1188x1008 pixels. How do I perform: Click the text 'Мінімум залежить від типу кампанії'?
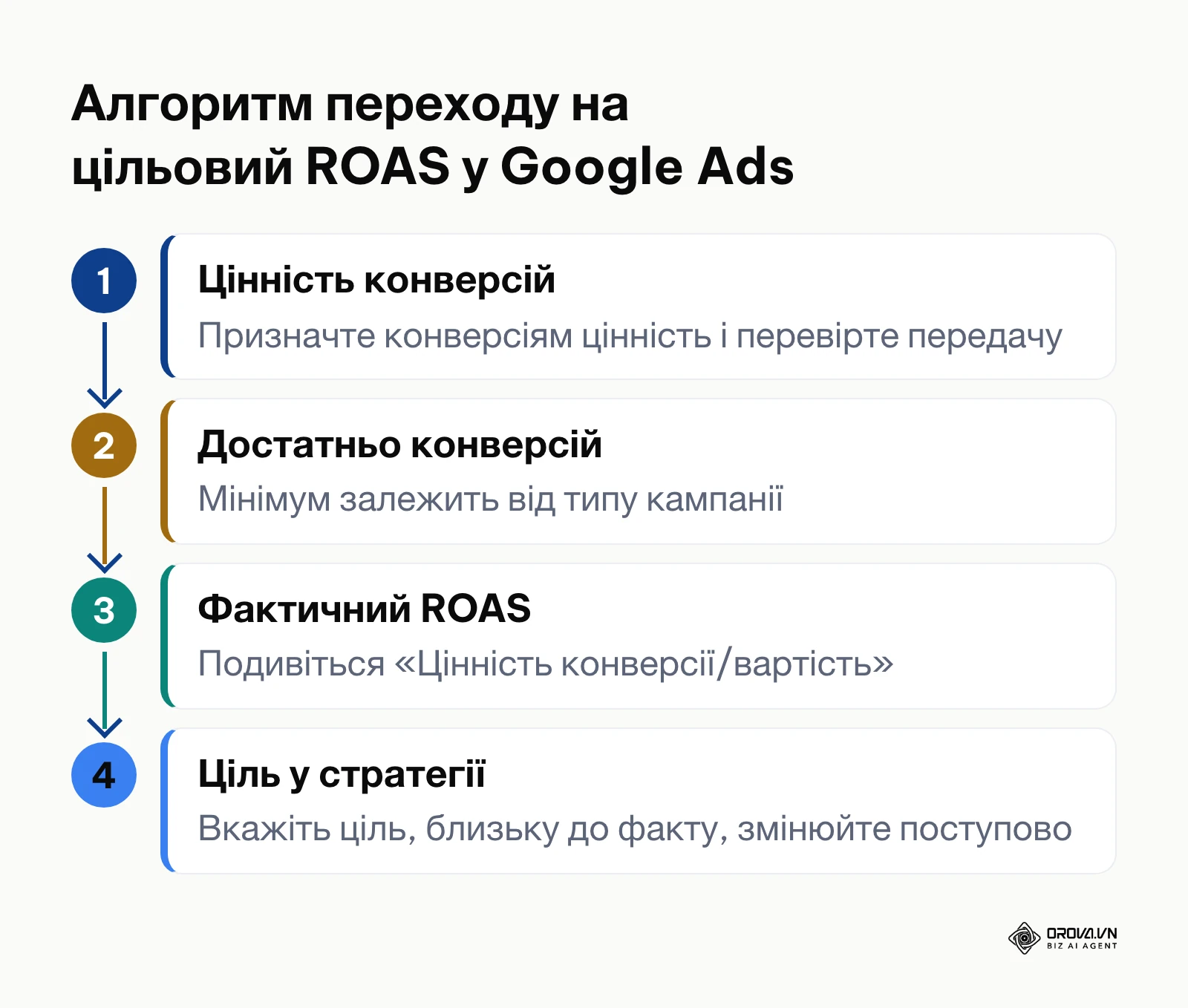[x=490, y=500]
